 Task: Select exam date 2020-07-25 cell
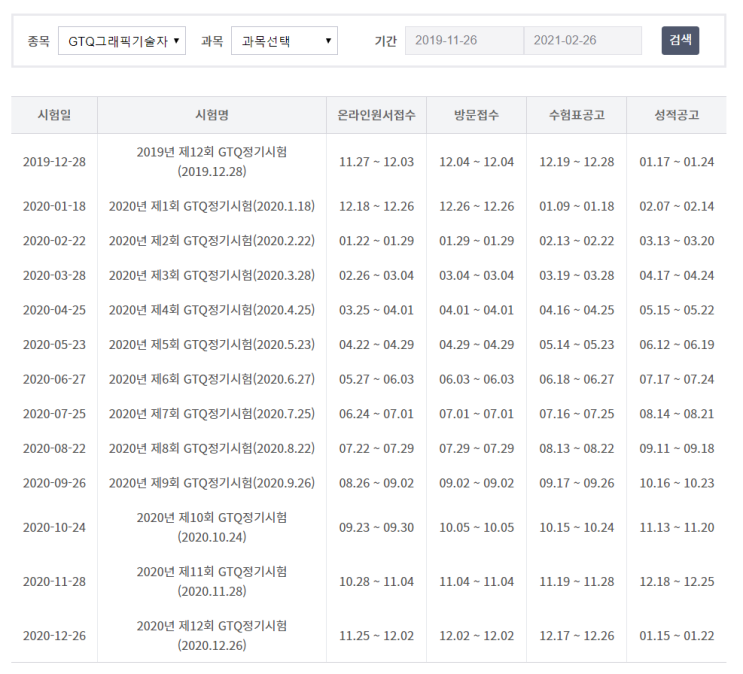pyautogui.click(x=54, y=414)
